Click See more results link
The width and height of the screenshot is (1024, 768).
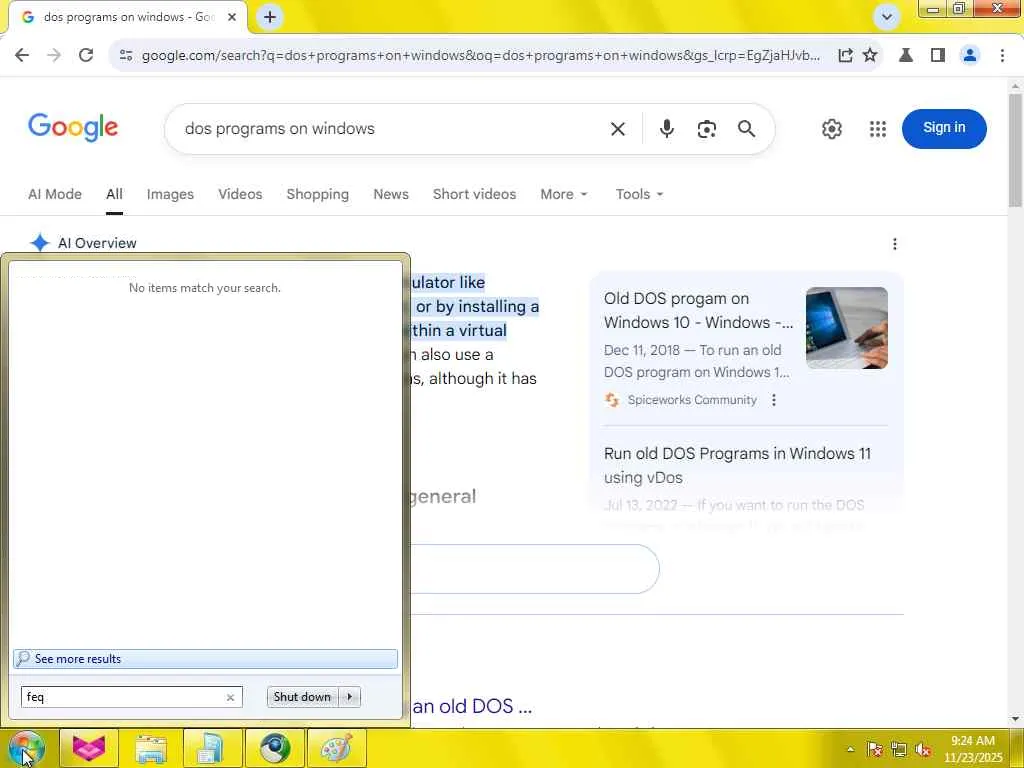[x=205, y=659]
